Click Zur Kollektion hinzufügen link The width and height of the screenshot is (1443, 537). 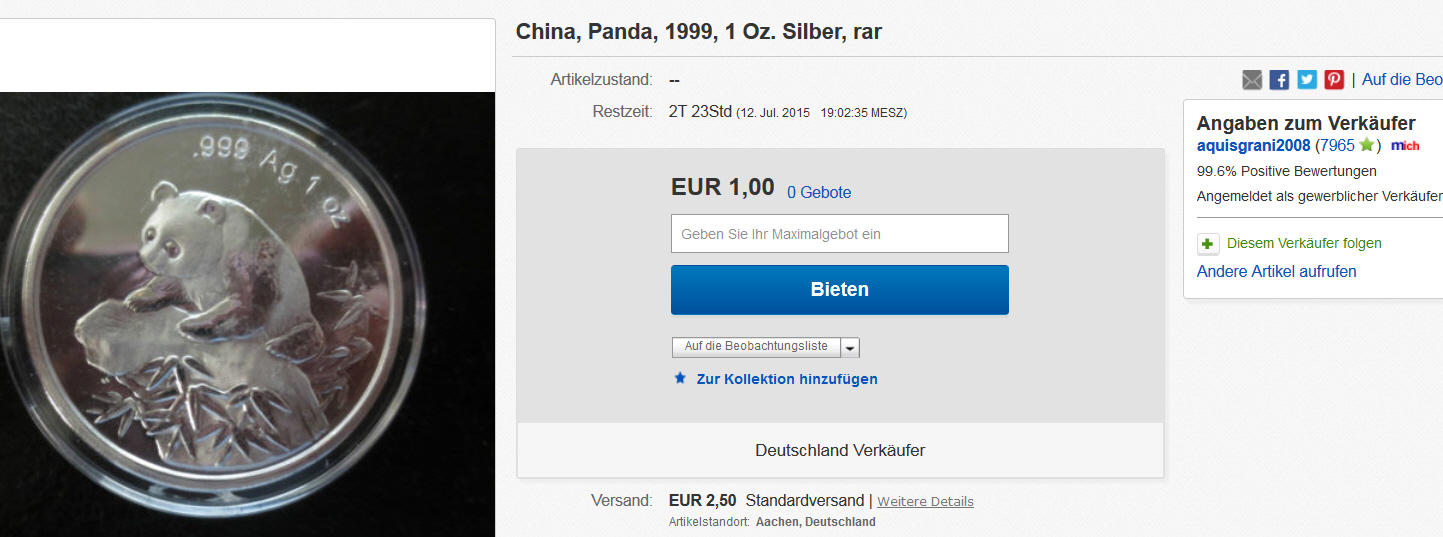coord(787,379)
